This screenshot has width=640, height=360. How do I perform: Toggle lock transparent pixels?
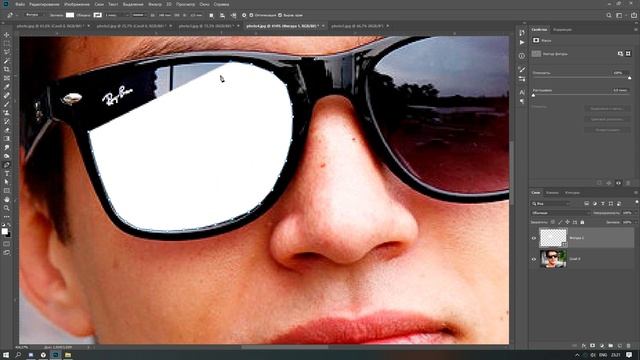click(553, 222)
